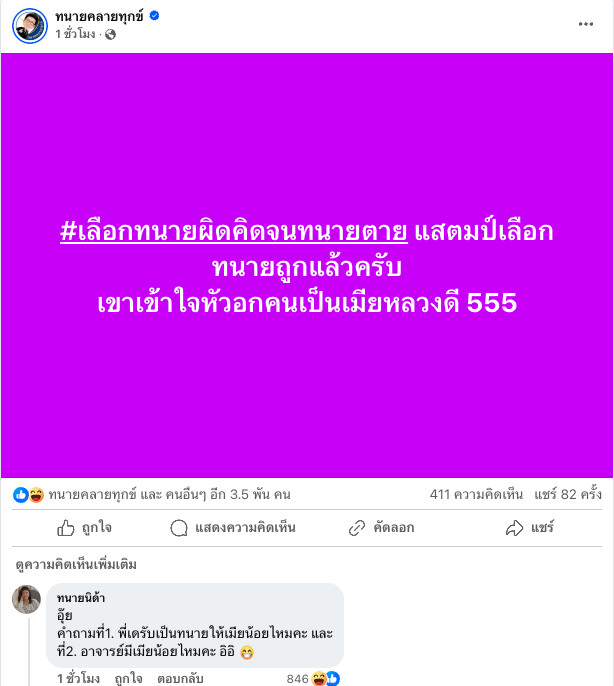Image resolution: width=614 pixels, height=686 pixels.
Task: Click the haha reaction icon under post
Action: point(36,495)
